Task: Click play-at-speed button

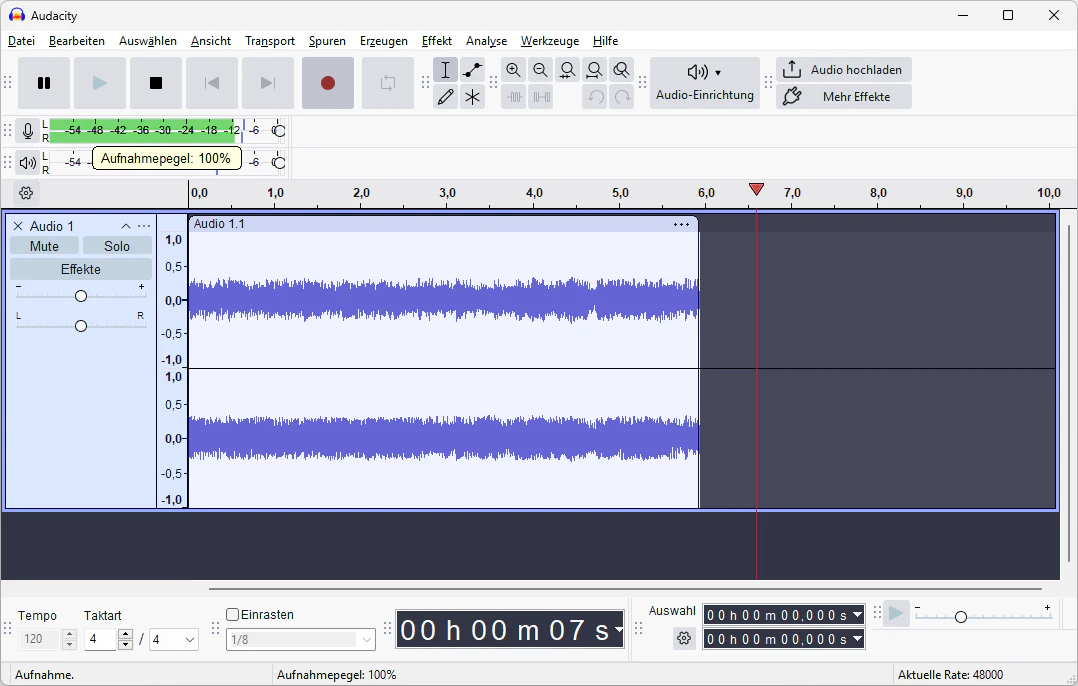Action: (896, 613)
